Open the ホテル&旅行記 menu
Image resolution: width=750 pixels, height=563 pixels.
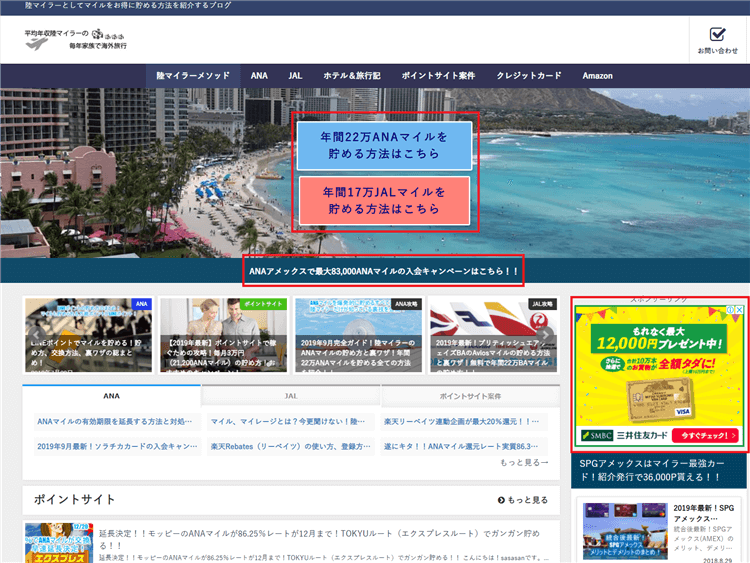coord(352,76)
